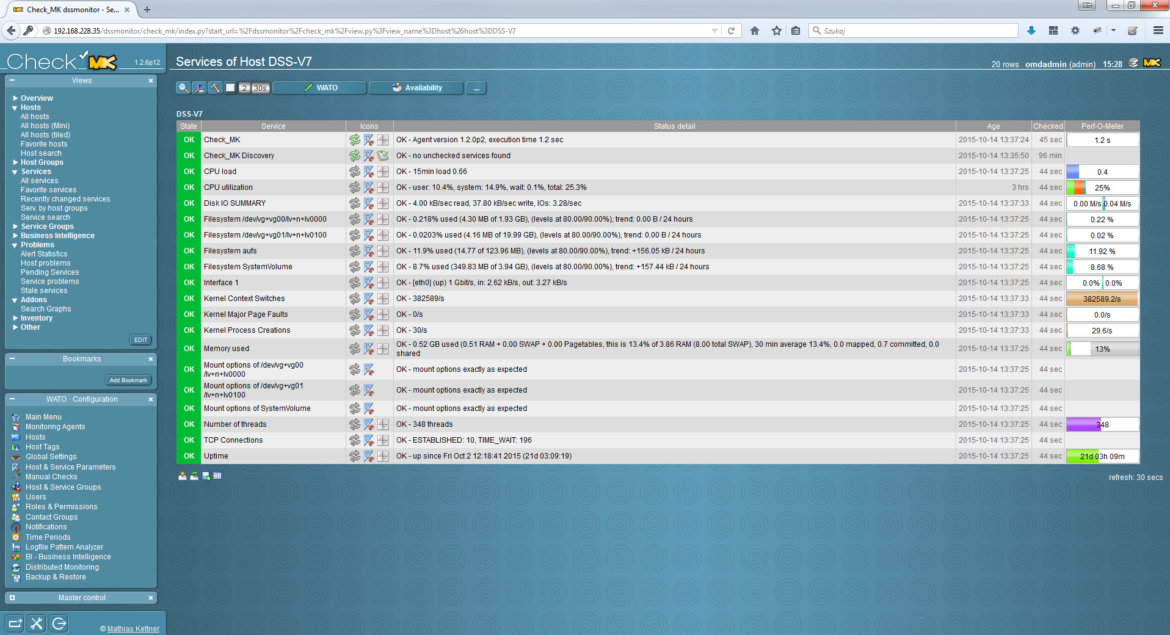Toggle the two-column layout button
Viewport: 1170px width, 635px height.
click(x=245, y=87)
